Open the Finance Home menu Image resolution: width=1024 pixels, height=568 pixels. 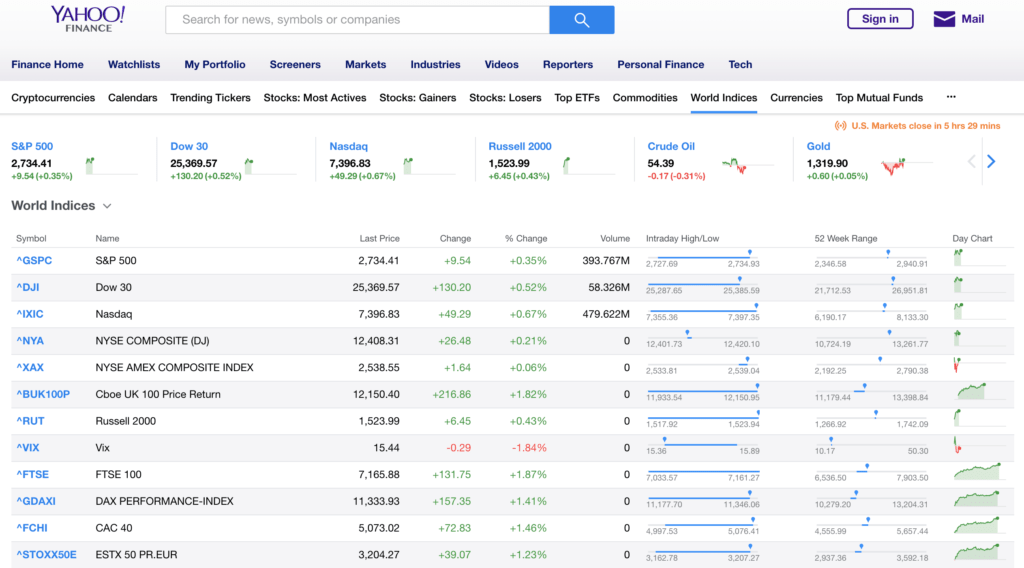coord(47,65)
